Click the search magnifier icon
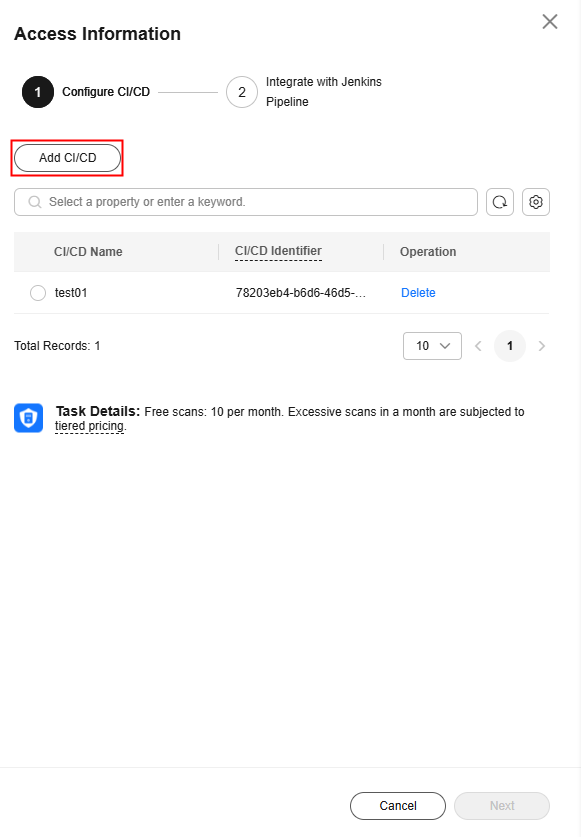The height and width of the screenshot is (837, 581). (35, 202)
